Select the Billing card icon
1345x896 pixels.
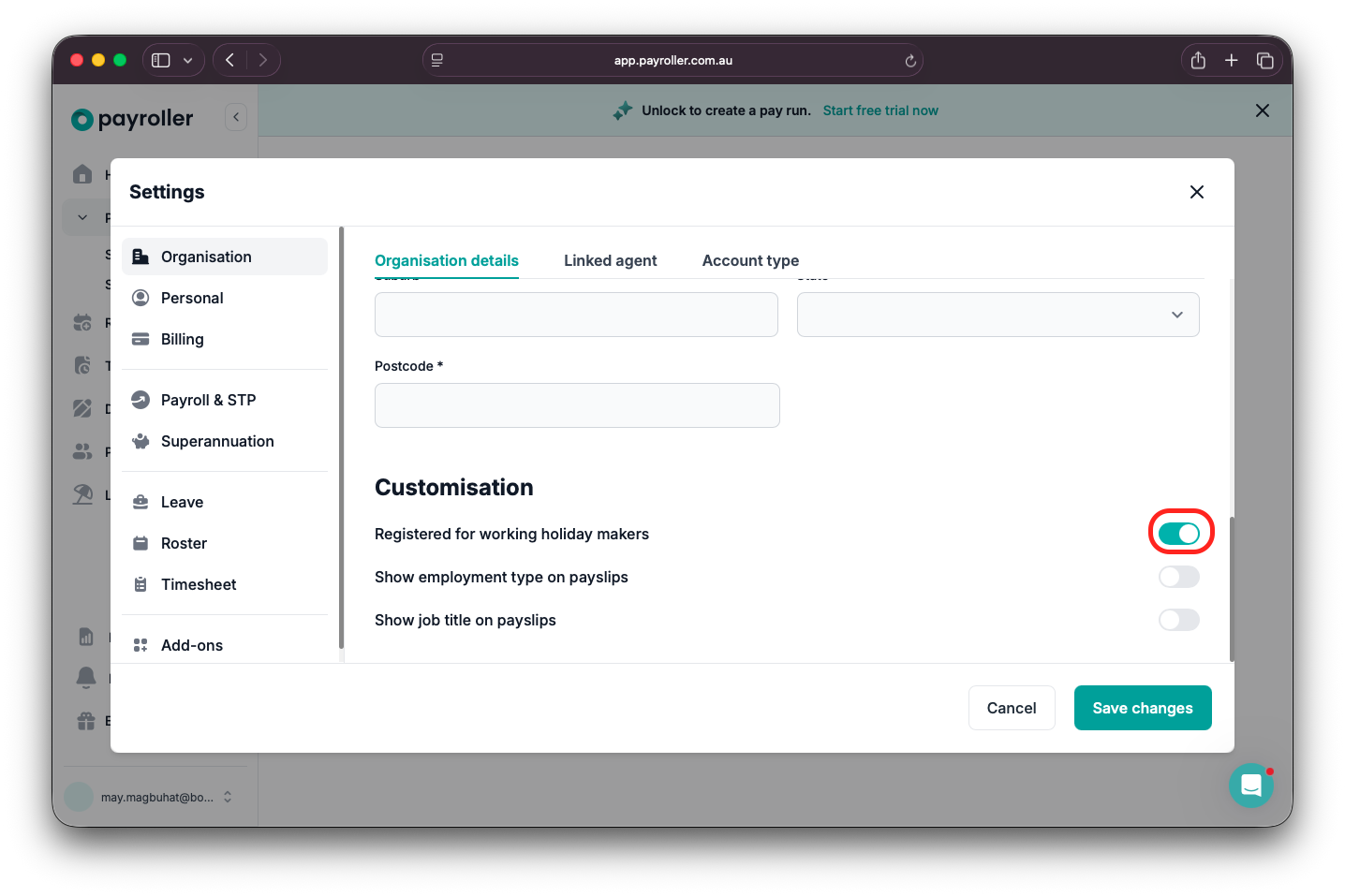140,339
